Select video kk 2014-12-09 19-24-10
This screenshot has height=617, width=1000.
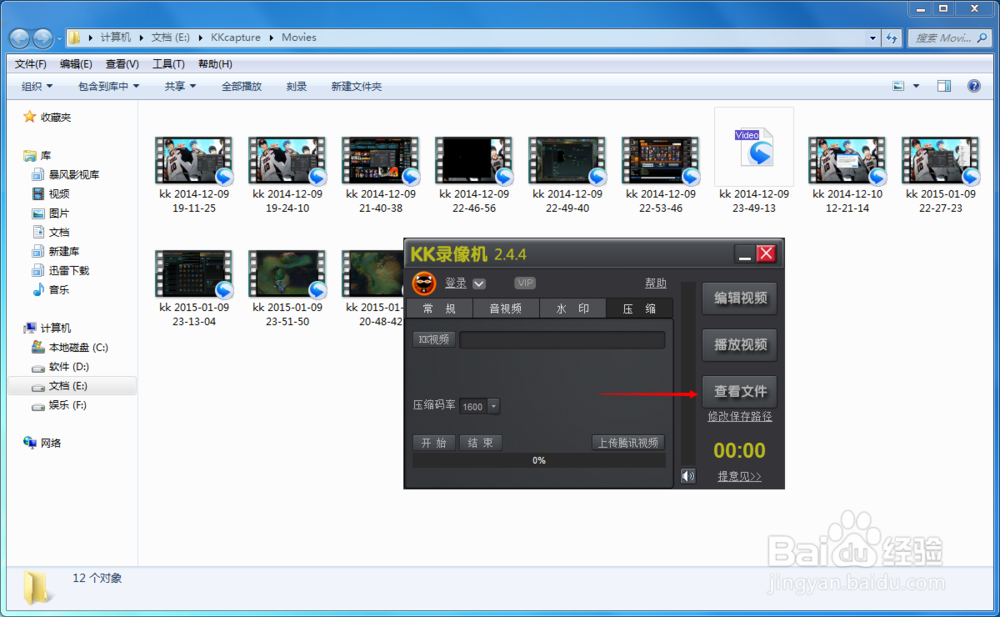[x=287, y=175]
